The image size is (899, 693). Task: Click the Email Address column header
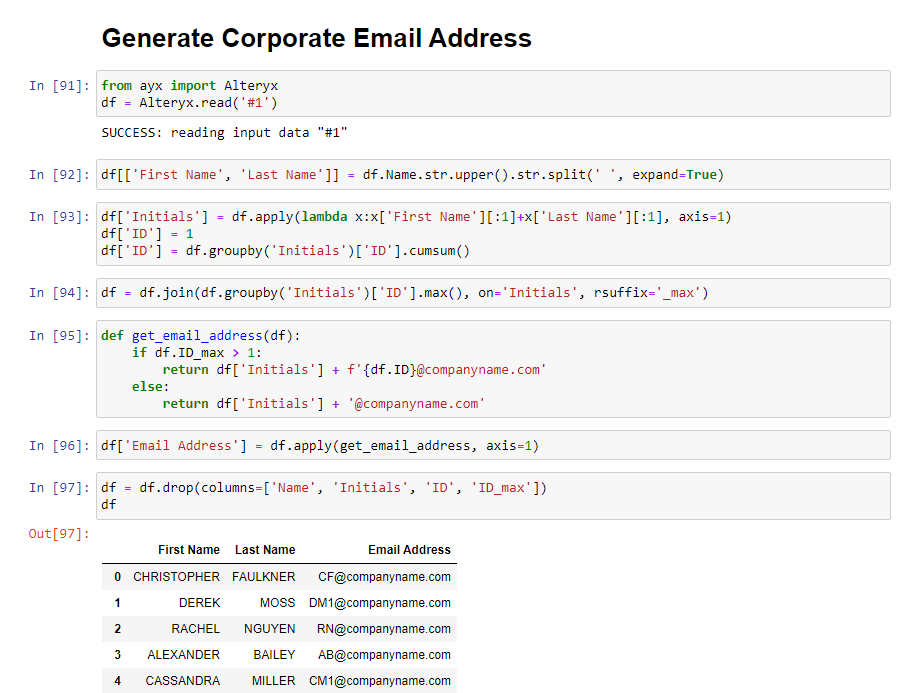410,550
